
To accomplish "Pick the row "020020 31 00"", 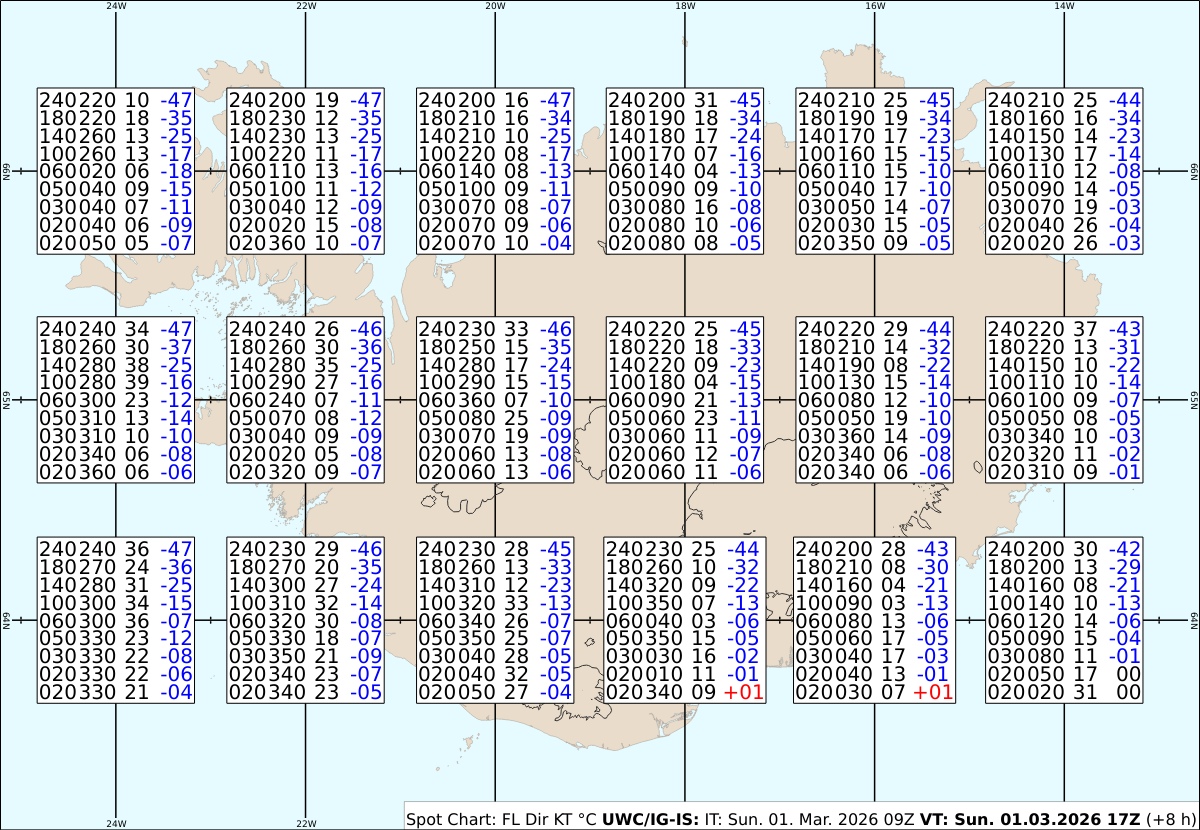I will click(1065, 692).
